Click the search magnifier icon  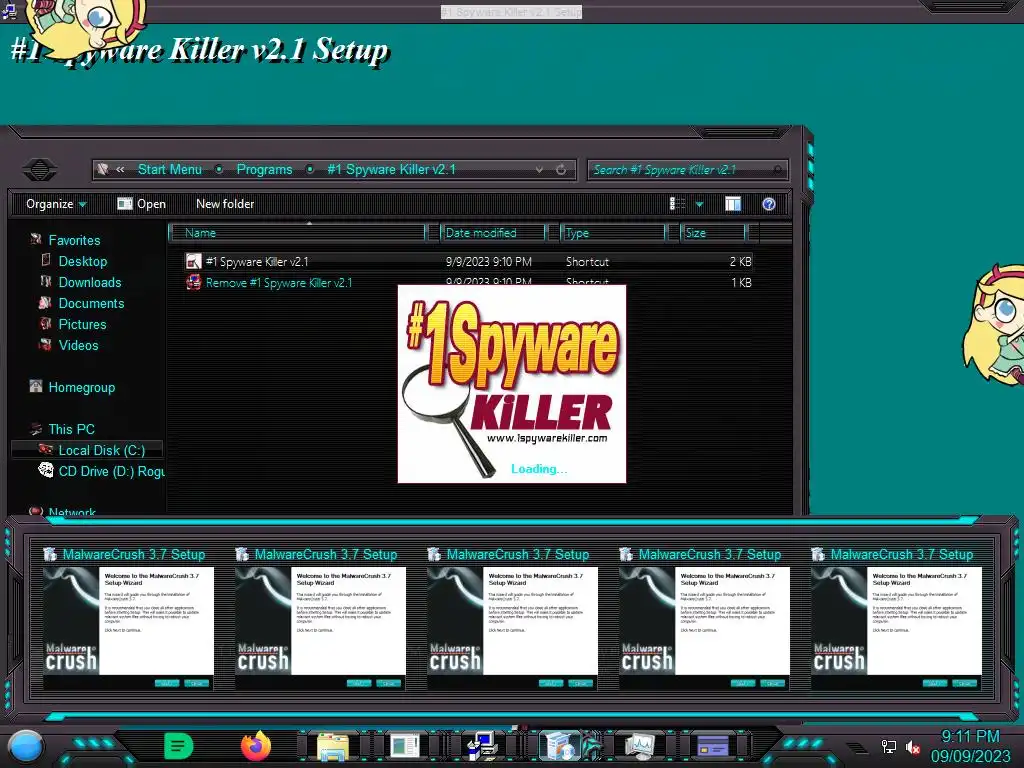(777, 170)
